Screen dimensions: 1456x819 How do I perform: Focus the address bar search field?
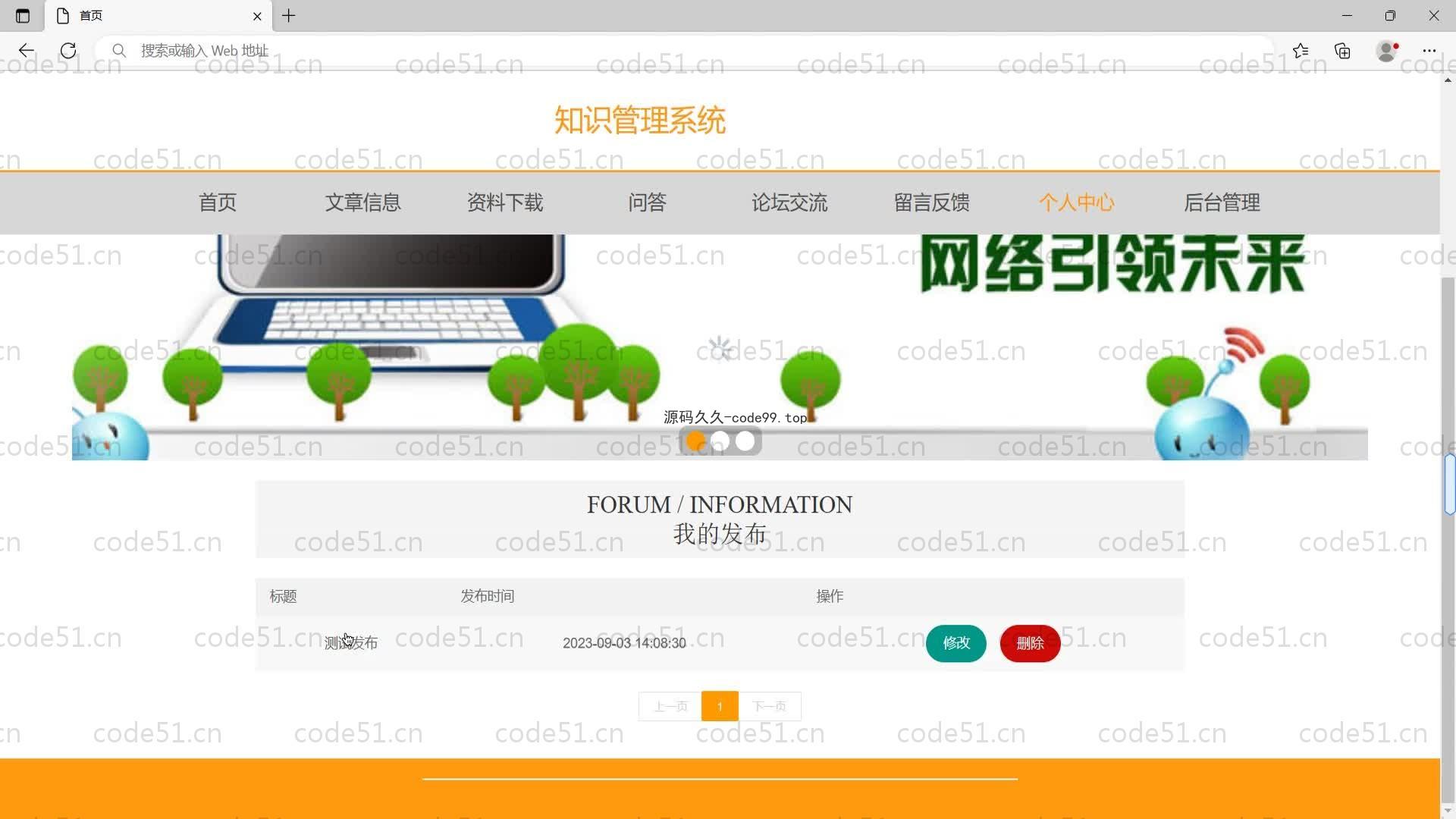click(682, 51)
